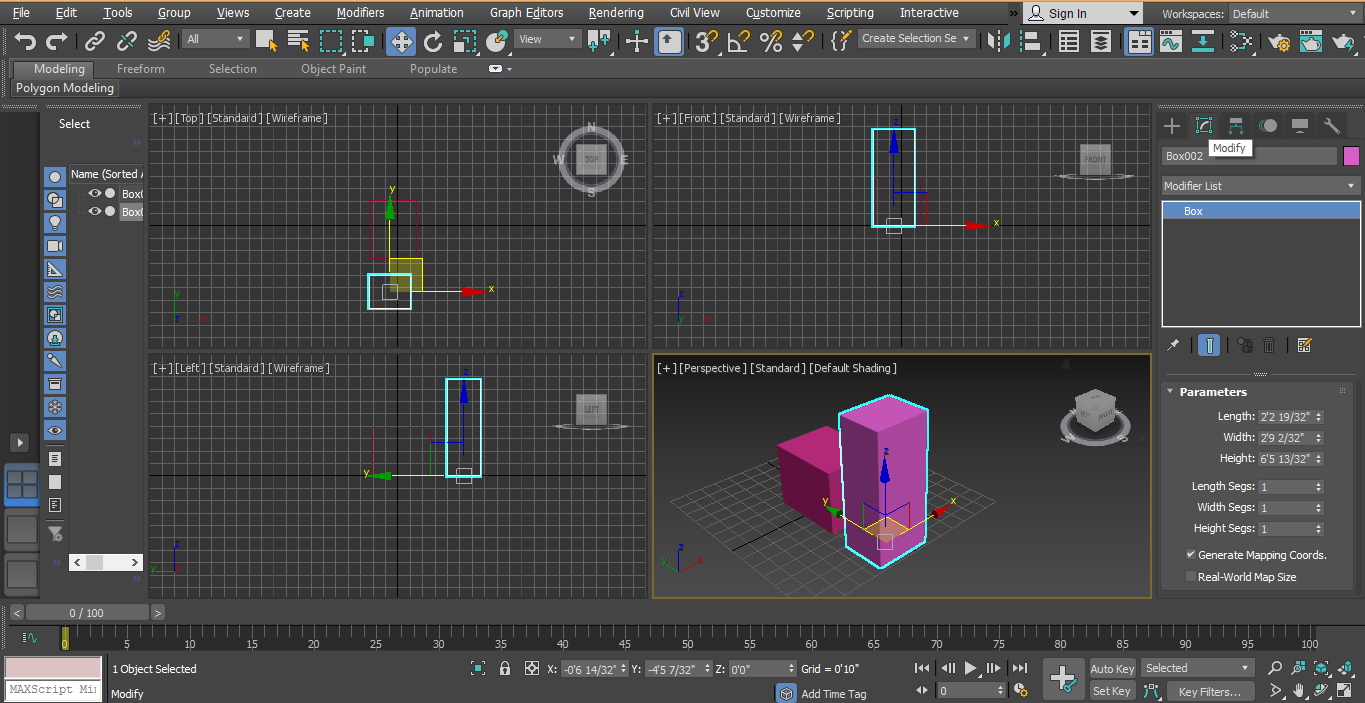
Task: Disable the Generate Mapping Coords checkbox
Action: point(1191,554)
